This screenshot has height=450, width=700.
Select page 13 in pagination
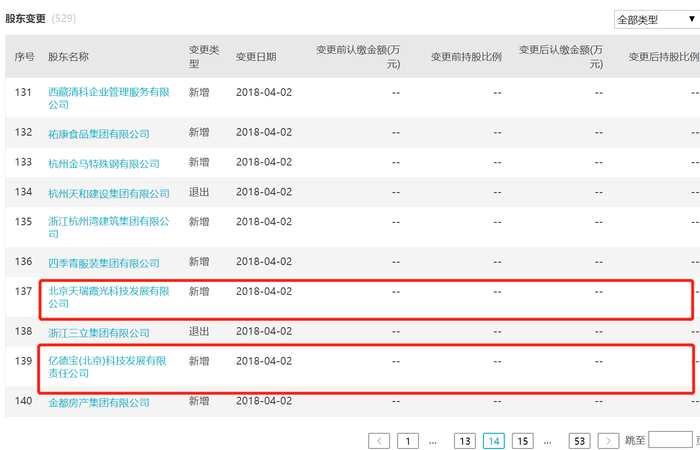pos(465,441)
